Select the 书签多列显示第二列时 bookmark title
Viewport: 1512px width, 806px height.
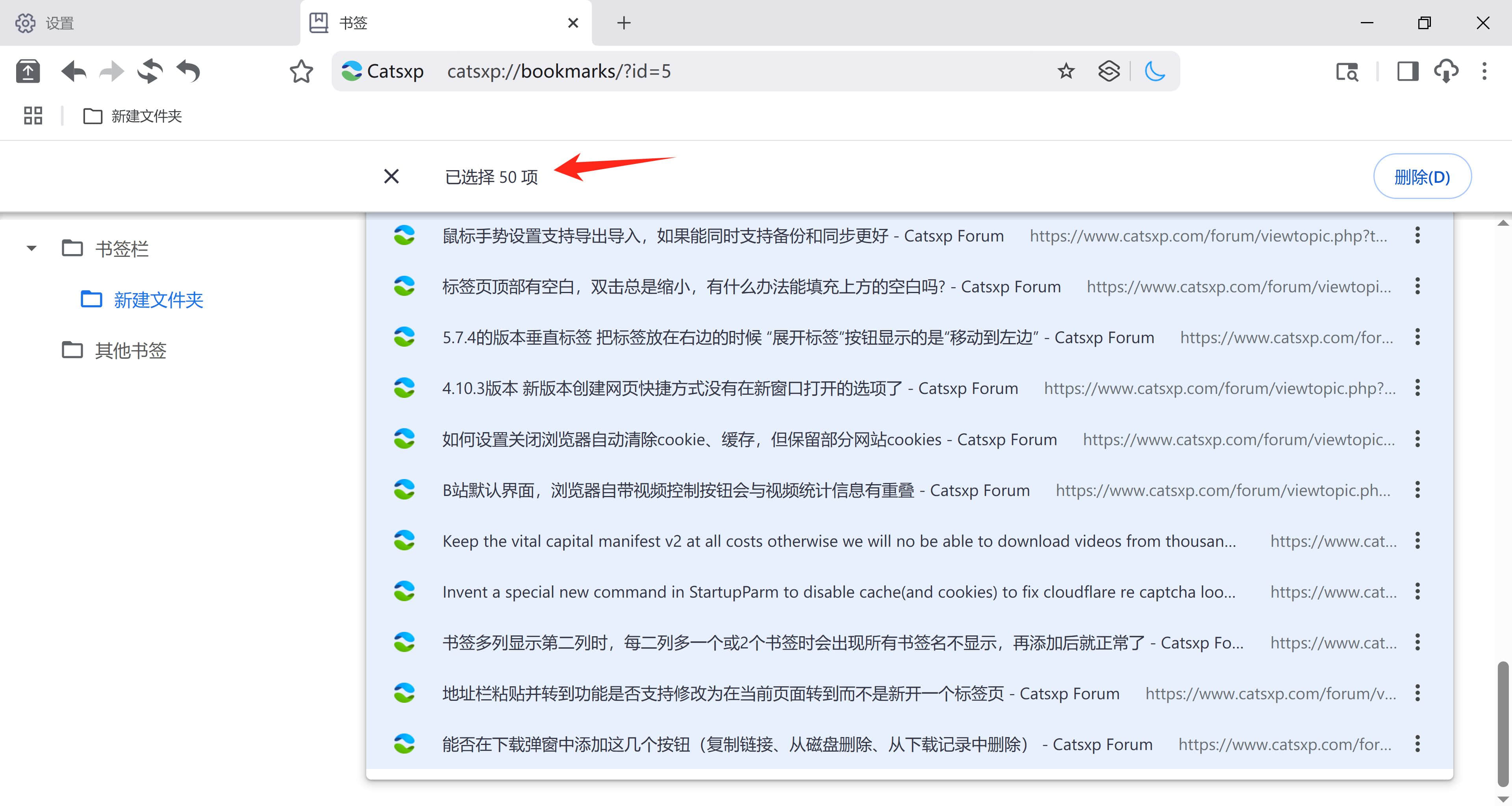click(x=843, y=642)
